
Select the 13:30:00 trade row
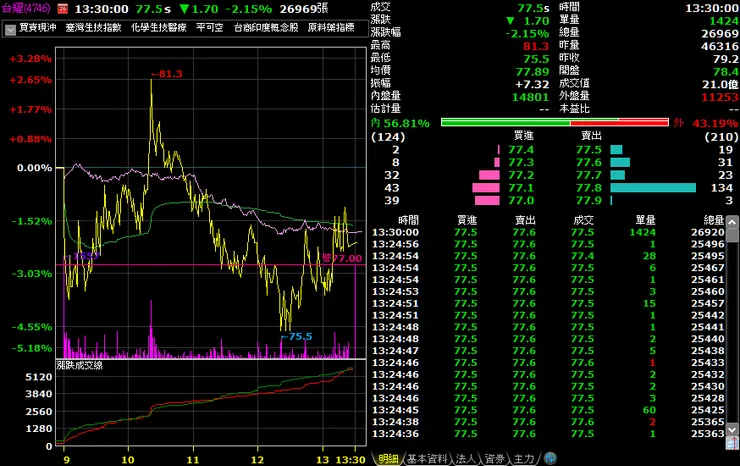pyautogui.click(x=548, y=232)
